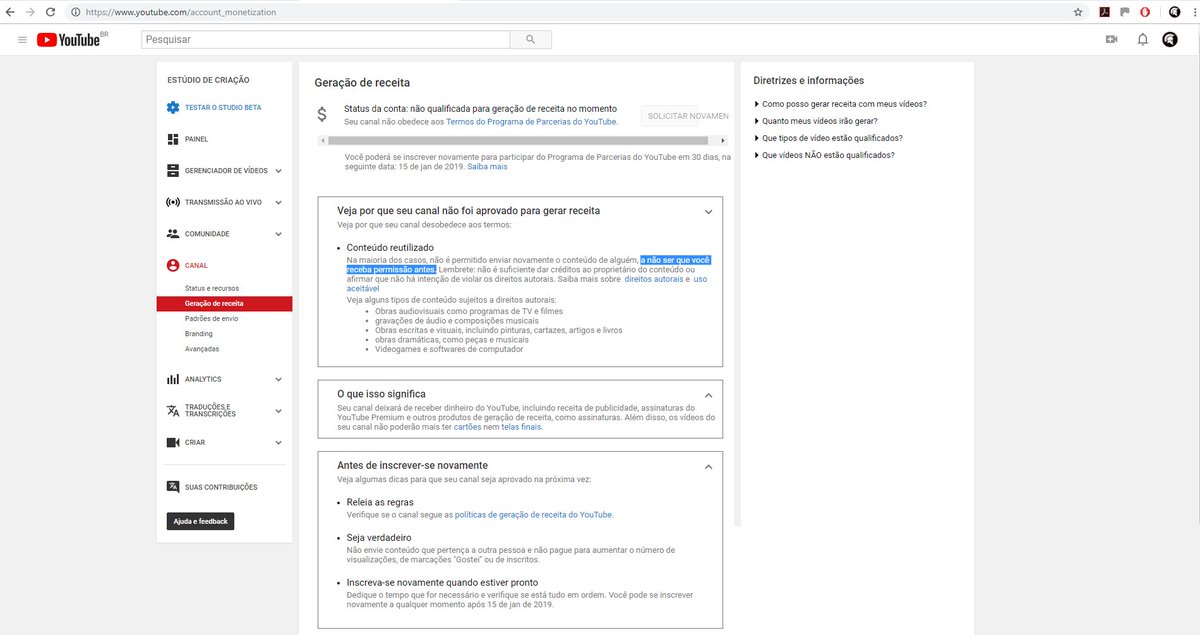Expand Comunidade chevron
1200x635 pixels.
click(x=279, y=234)
